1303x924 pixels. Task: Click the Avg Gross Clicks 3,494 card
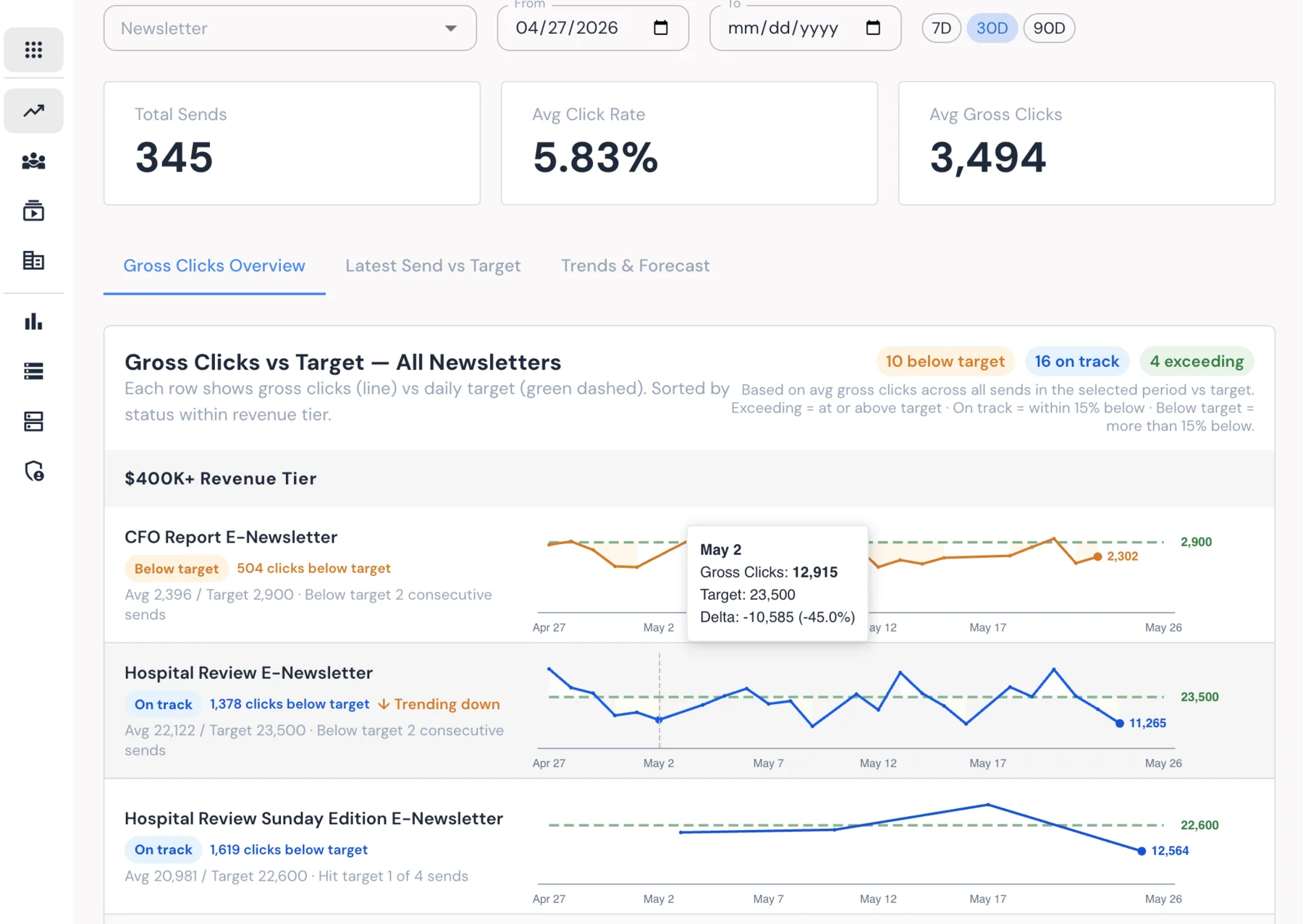tap(1087, 143)
